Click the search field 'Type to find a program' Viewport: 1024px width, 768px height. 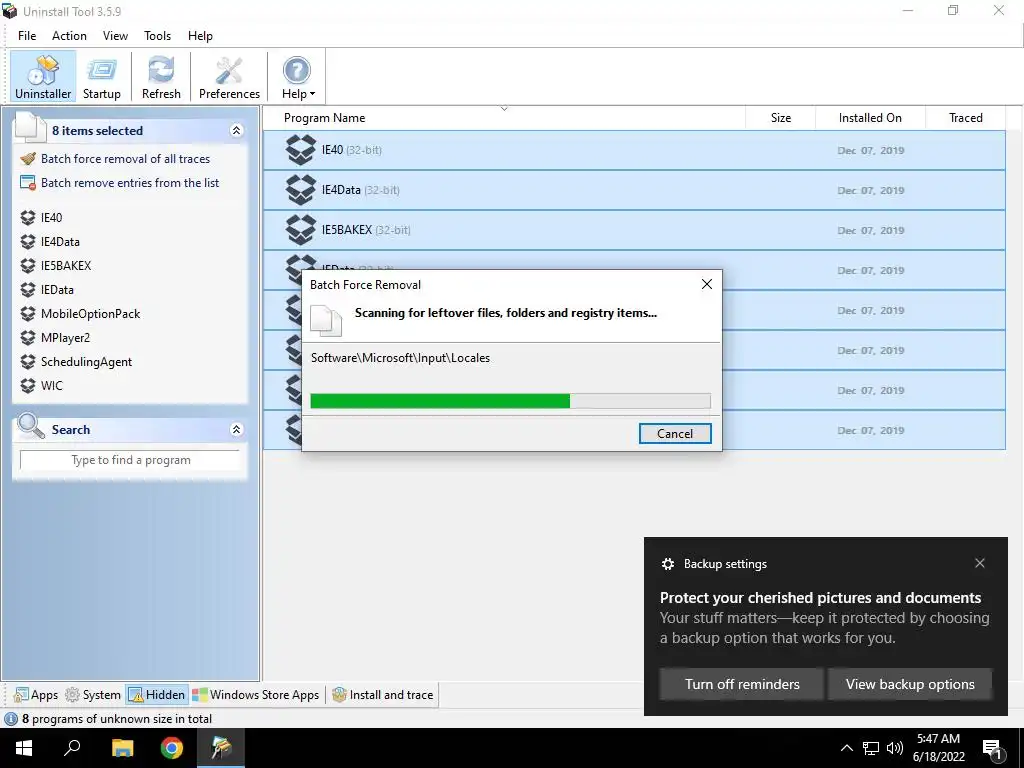click(130, 460)
